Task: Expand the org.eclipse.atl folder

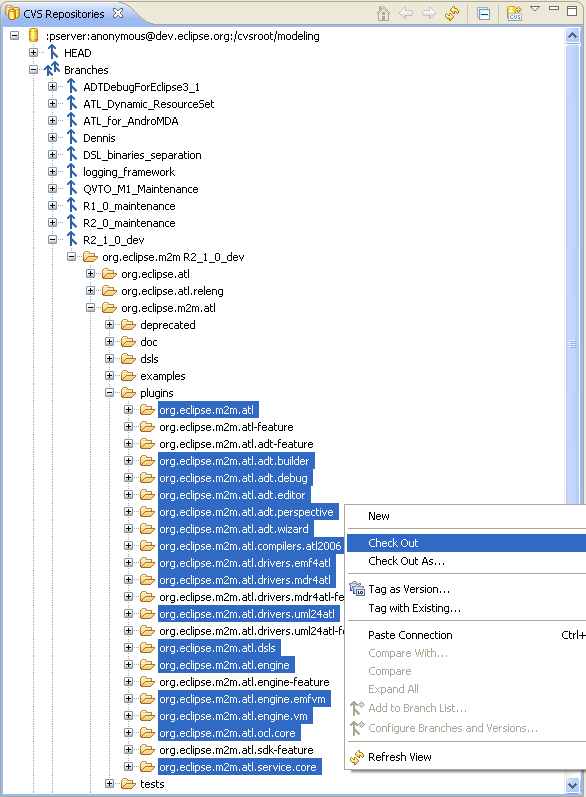Action: pos(90,273)
